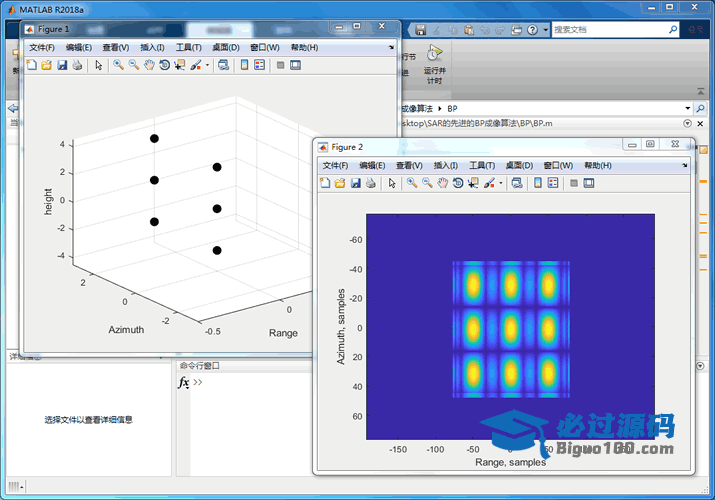Click the MATLAB help question mark button

(534, 30)
